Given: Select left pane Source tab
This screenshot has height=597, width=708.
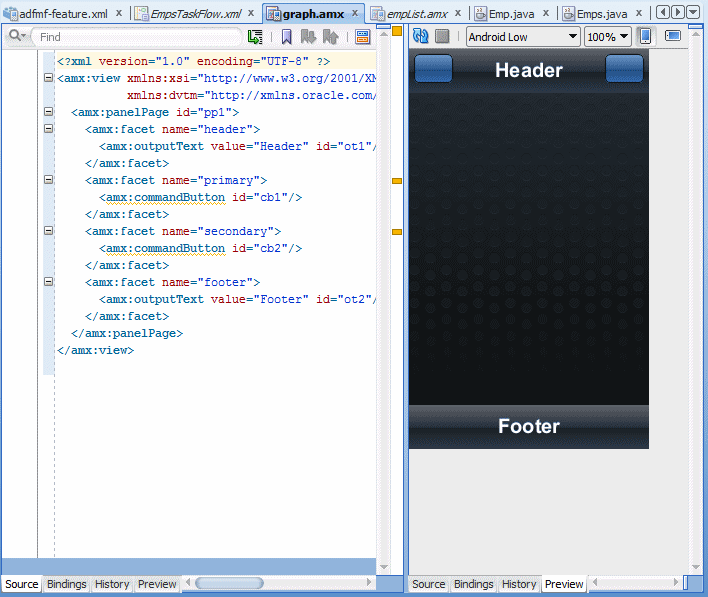Looking at the screenshot, I should tap(22, 584).
